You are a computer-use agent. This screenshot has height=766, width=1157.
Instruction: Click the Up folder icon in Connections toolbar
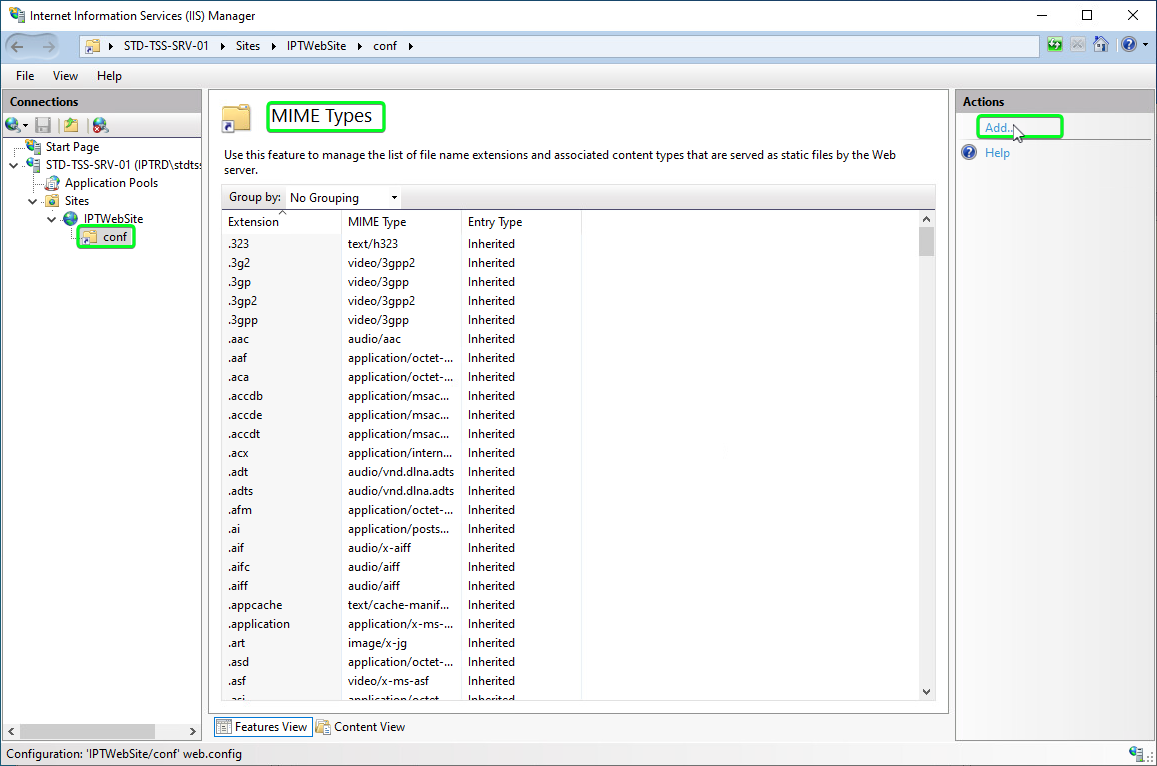click(71, 125)
